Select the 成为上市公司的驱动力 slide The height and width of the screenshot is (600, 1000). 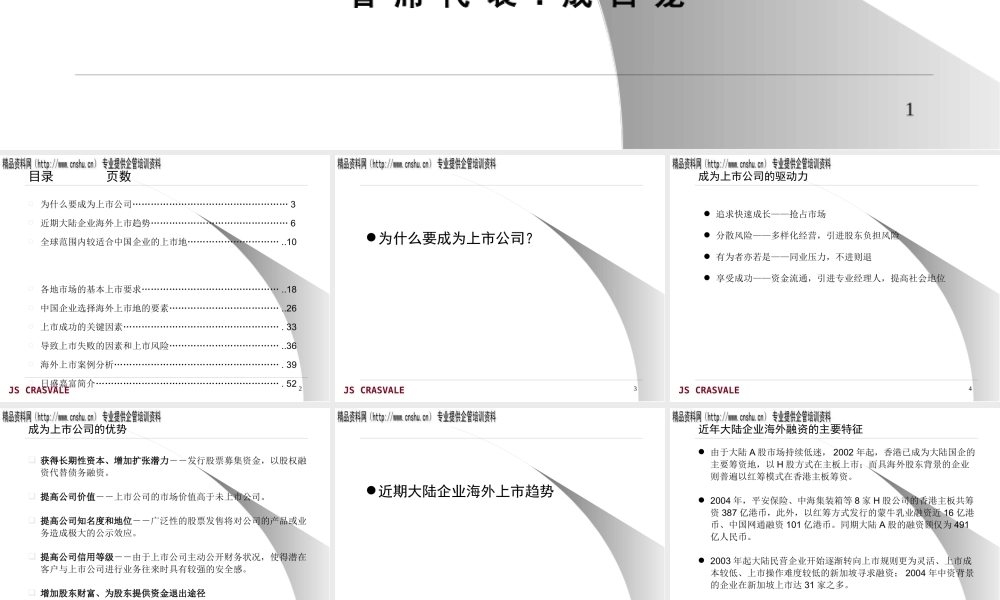coord(835,278)
